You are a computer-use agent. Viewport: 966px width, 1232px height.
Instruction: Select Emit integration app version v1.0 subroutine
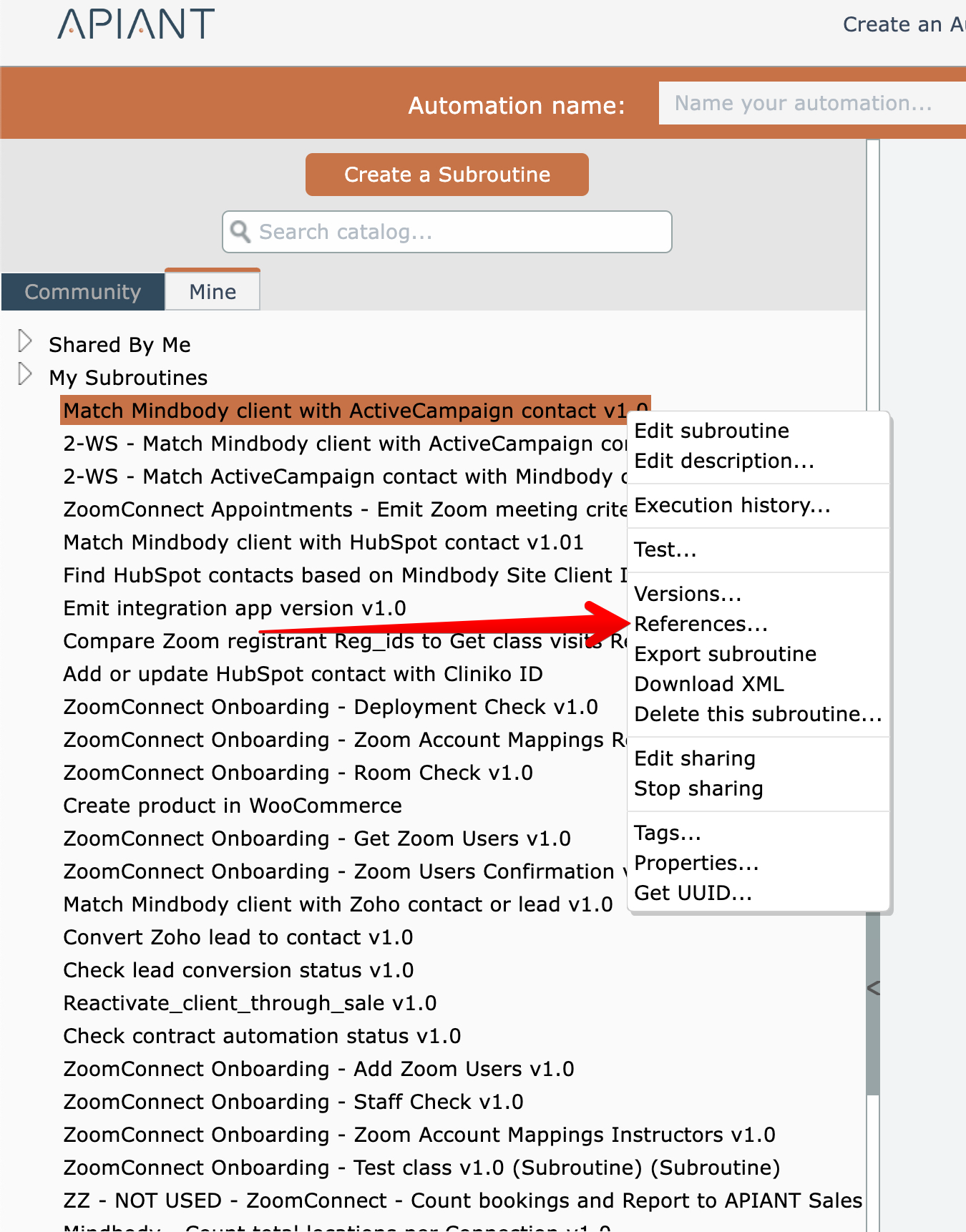coord(235,608)
